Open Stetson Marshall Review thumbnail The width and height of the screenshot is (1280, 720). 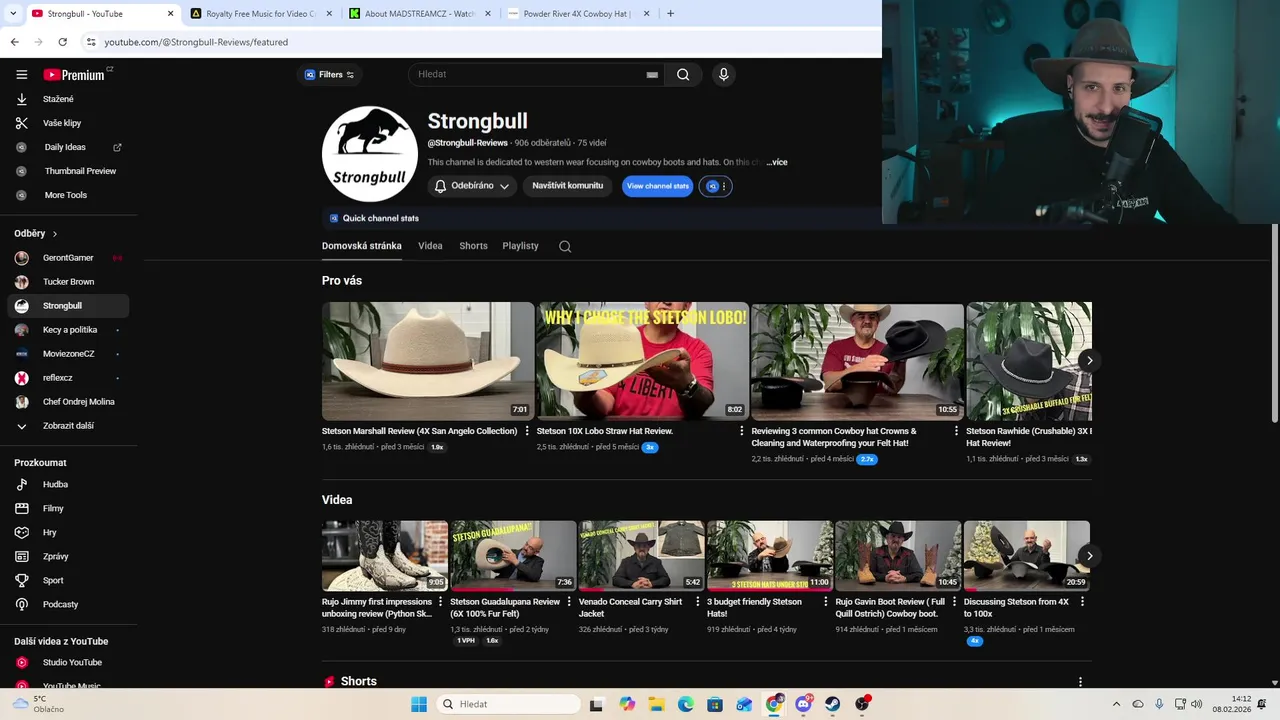pos(428,361)
